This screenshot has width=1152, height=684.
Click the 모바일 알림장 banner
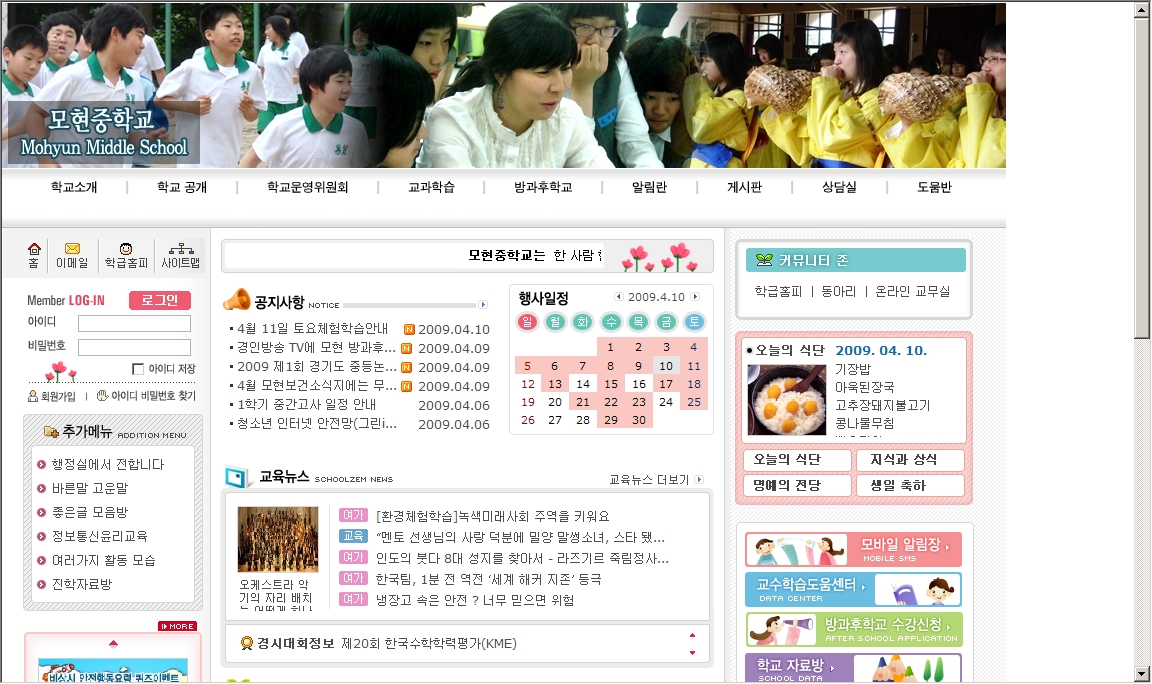(x=853, y=549)
